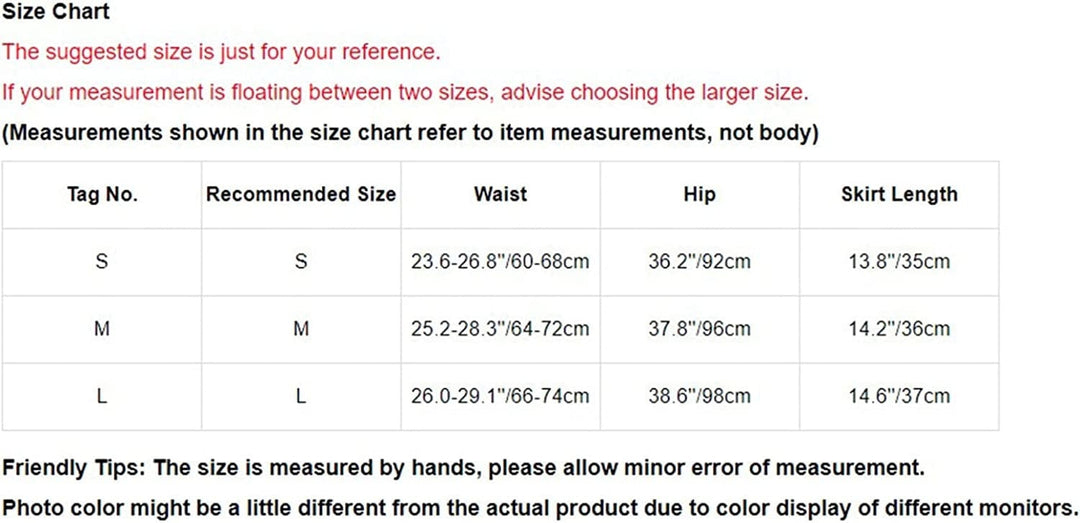Click the Tag No. column header

102,195
